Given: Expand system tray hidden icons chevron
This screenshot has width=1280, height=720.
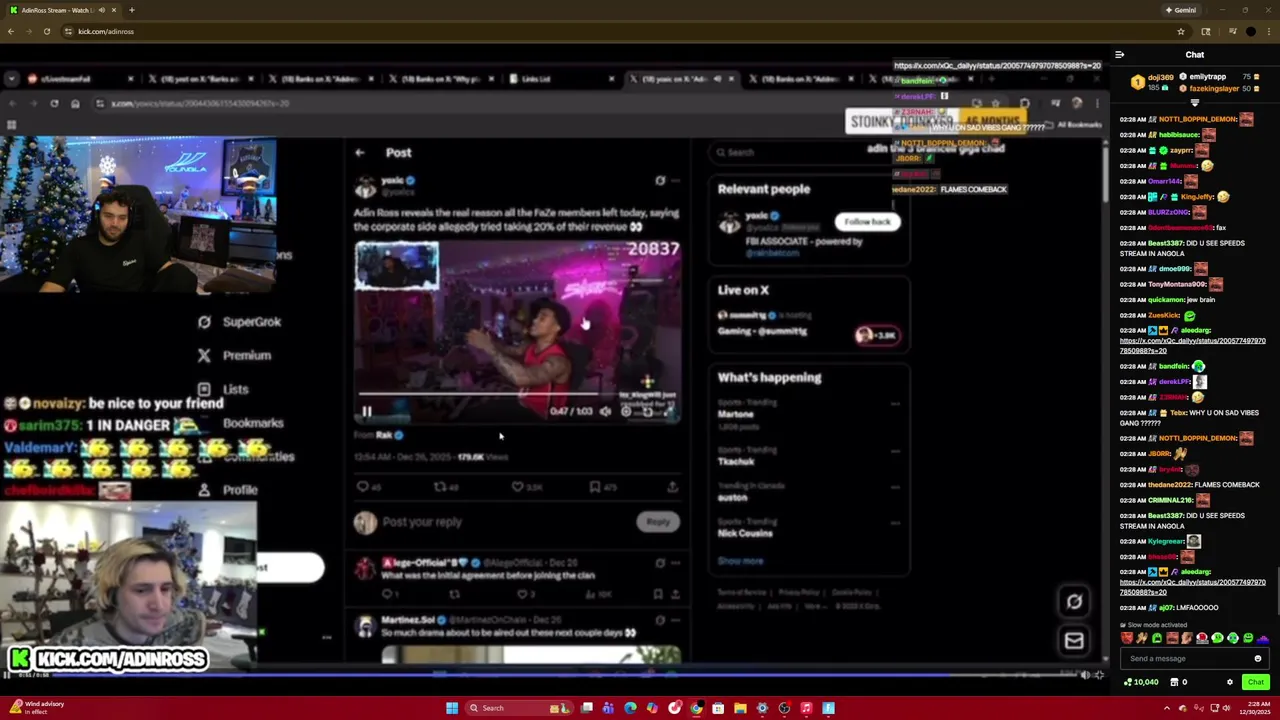Looking at the screenshot, I should 1167,708.
